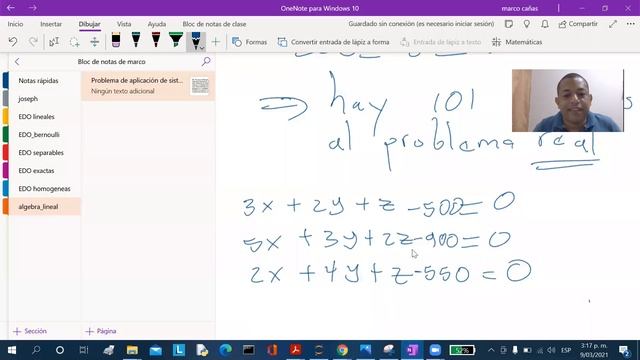Click the webcam video overlay
This screenshot has width=640, height=360.
click(568, 100)
